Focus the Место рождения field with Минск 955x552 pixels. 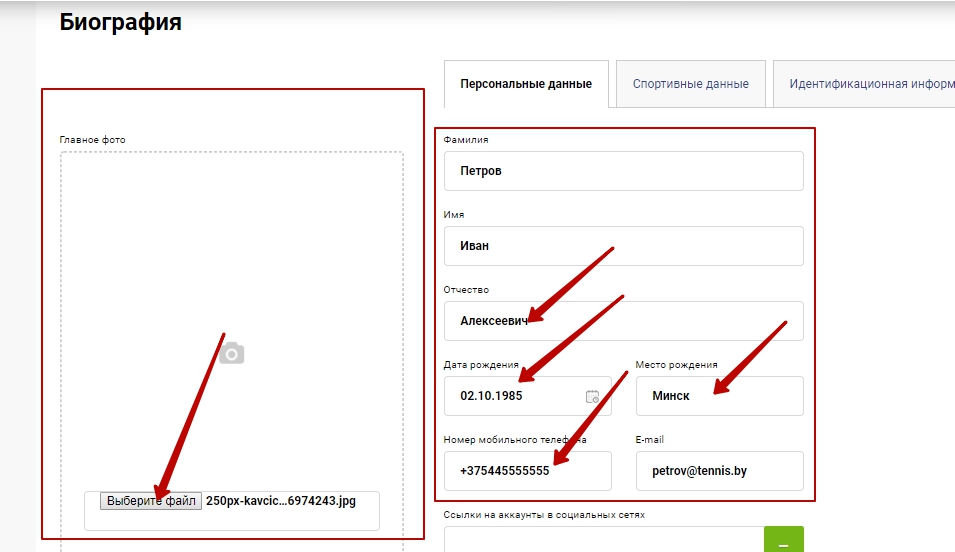pos(719,396)
